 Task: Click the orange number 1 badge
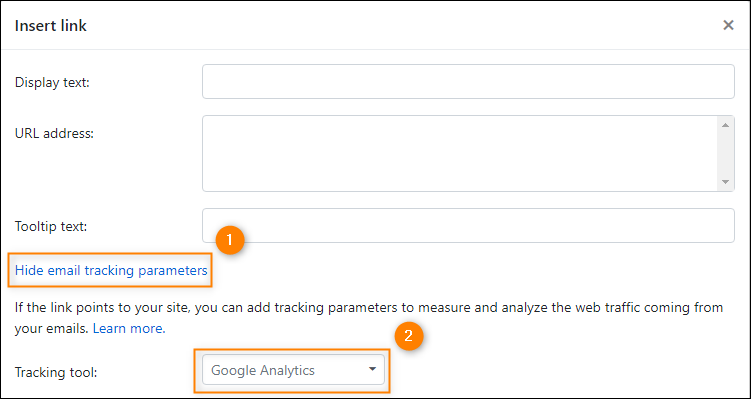(x=230, y=240)
